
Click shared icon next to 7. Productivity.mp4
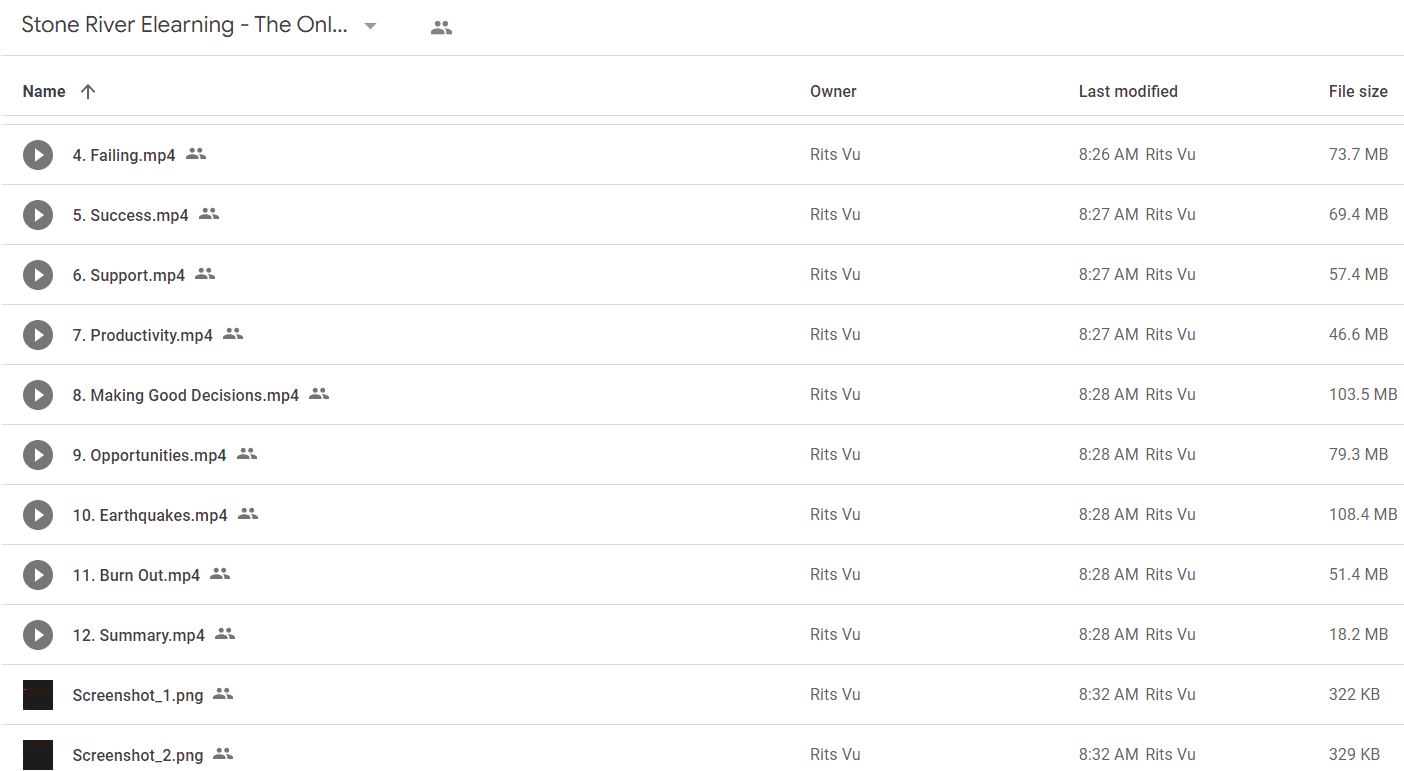(233, 334)
